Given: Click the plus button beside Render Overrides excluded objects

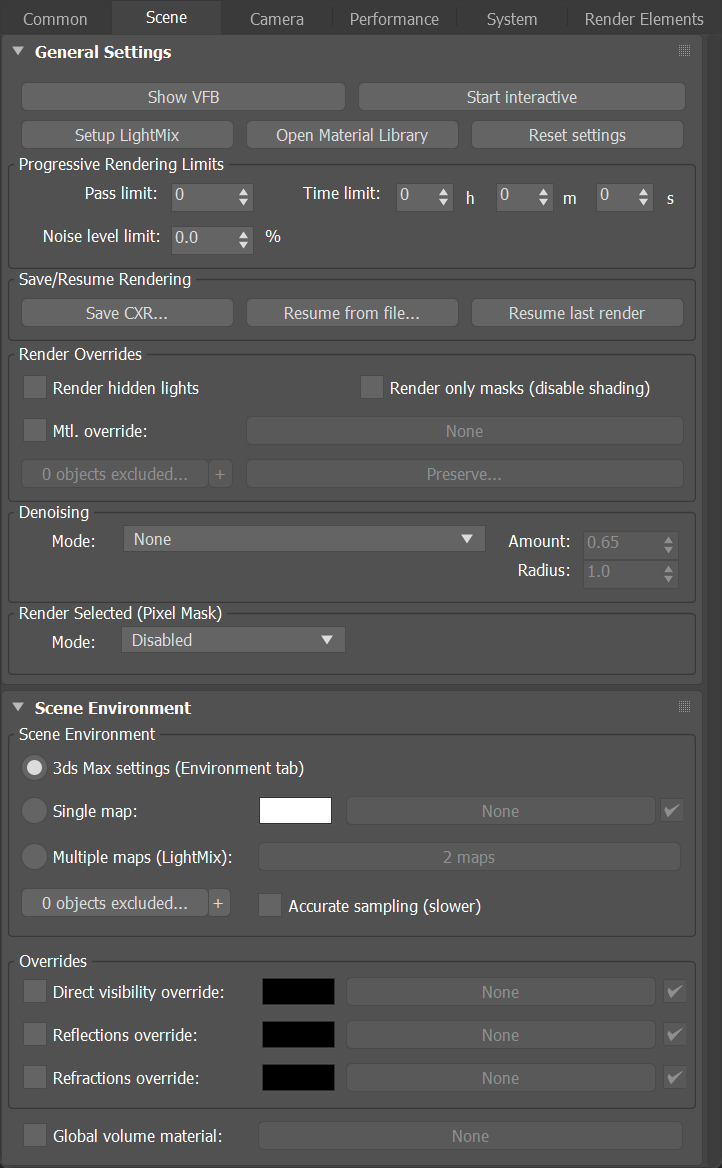Looking at the screenshot, I should tap(221, 474).
